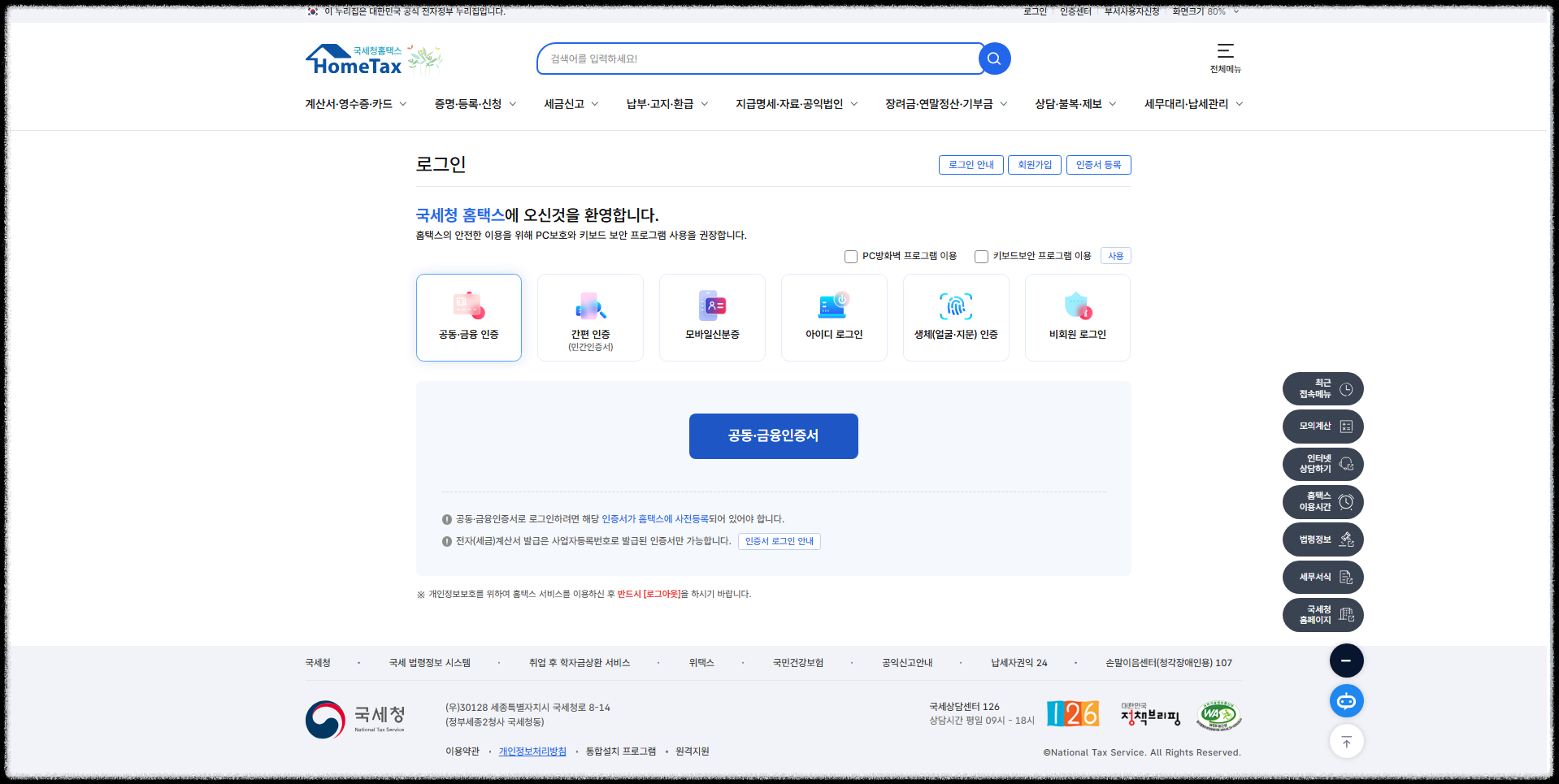
Task: Open 위택스 footer link
Action: click(x=701, y=663)
